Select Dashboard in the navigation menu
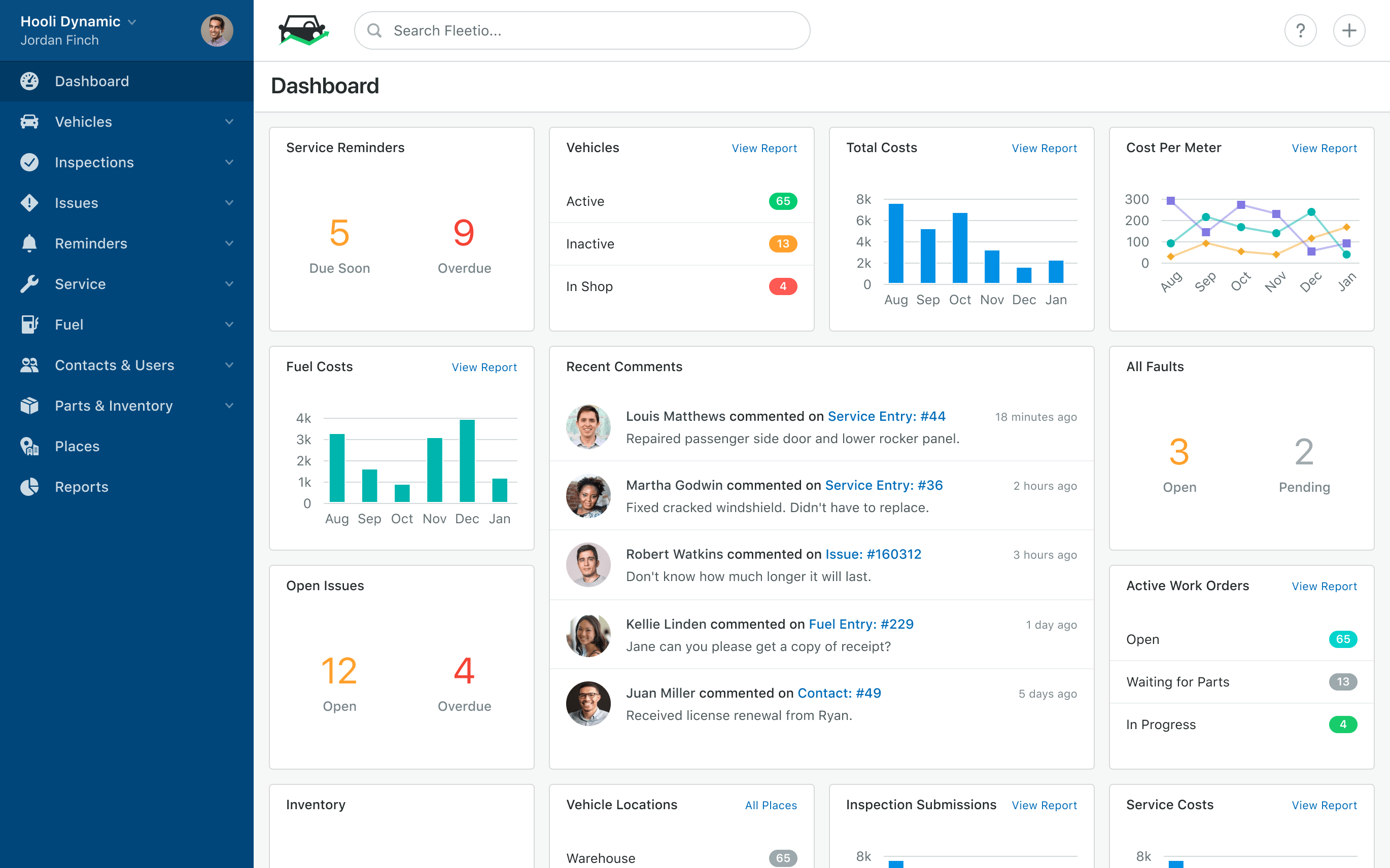This screenshot has width=1390, height=868. coord(92,81)
